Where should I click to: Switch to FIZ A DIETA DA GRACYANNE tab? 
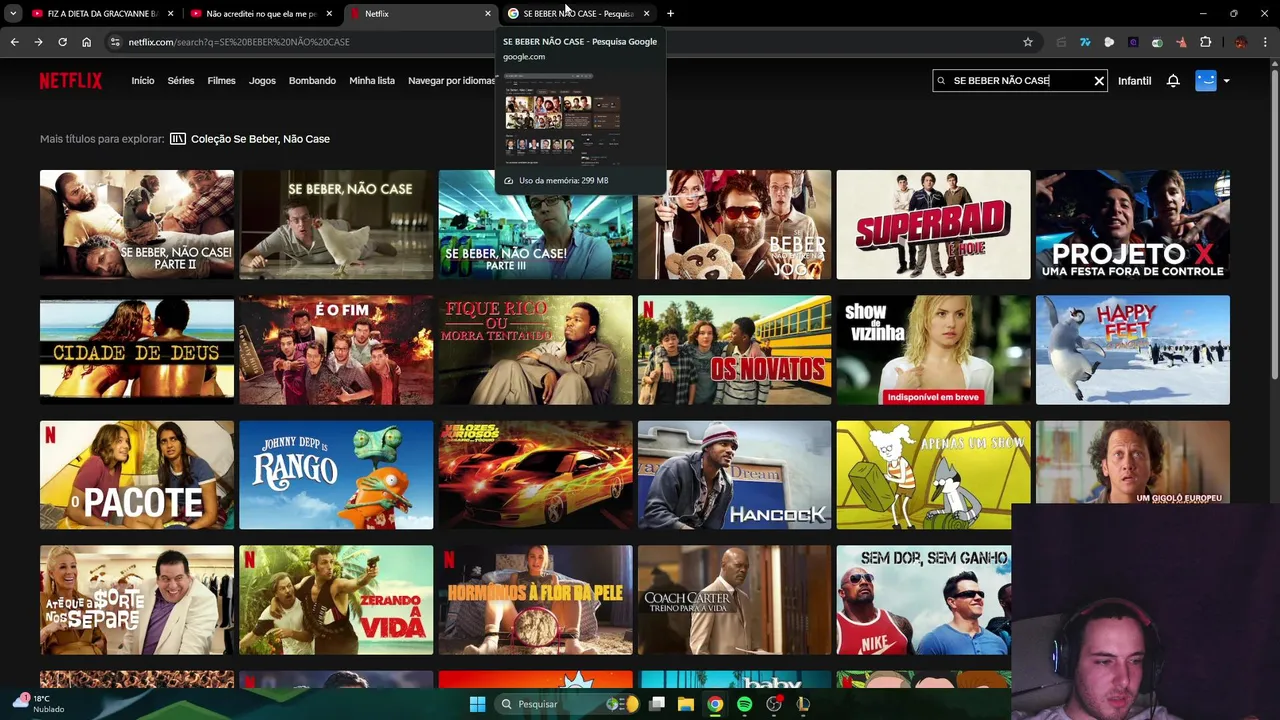pos(102,13)
